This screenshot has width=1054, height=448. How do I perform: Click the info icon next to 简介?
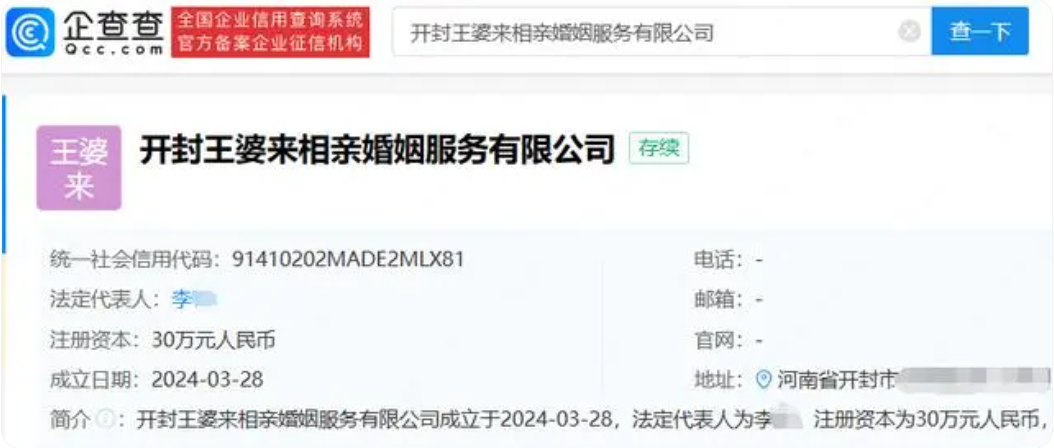pyautogui.click(x=104, y=420)
